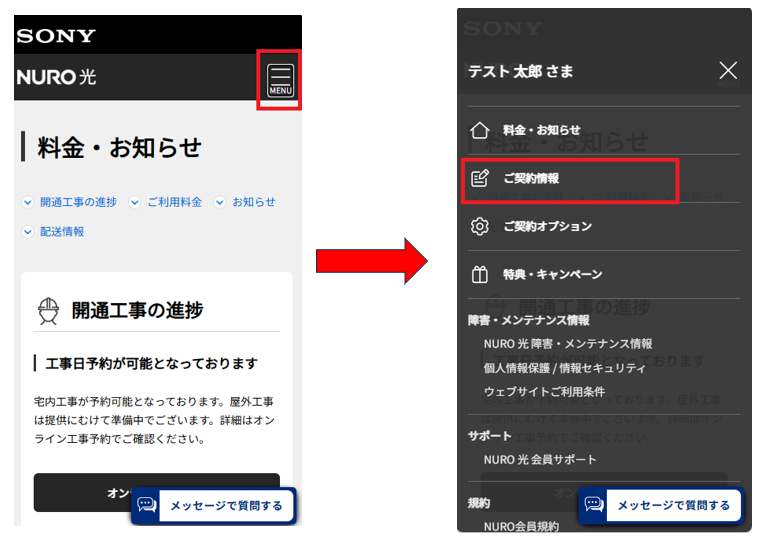Viewport: 768px width, 539px height.
Task: Open the NURO会員規約 link
Action: point(521,525)
